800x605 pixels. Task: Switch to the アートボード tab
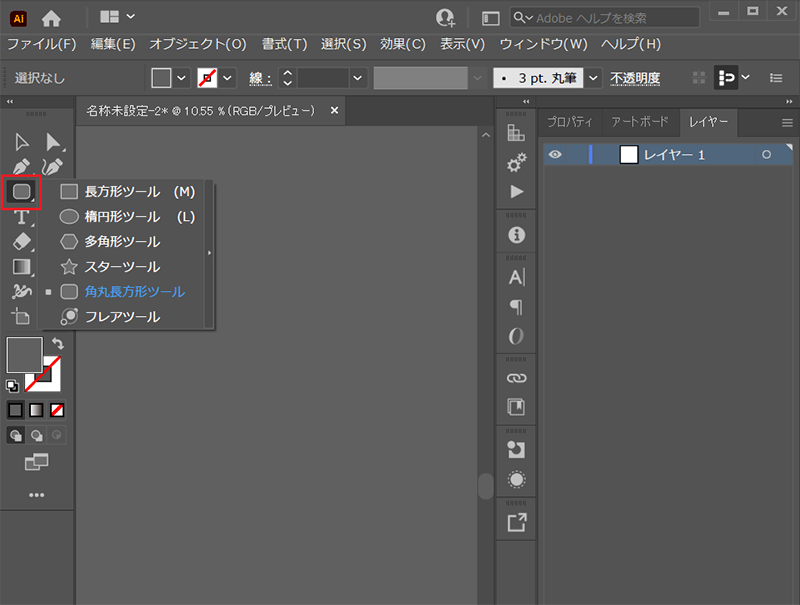(x=640, y=122)
